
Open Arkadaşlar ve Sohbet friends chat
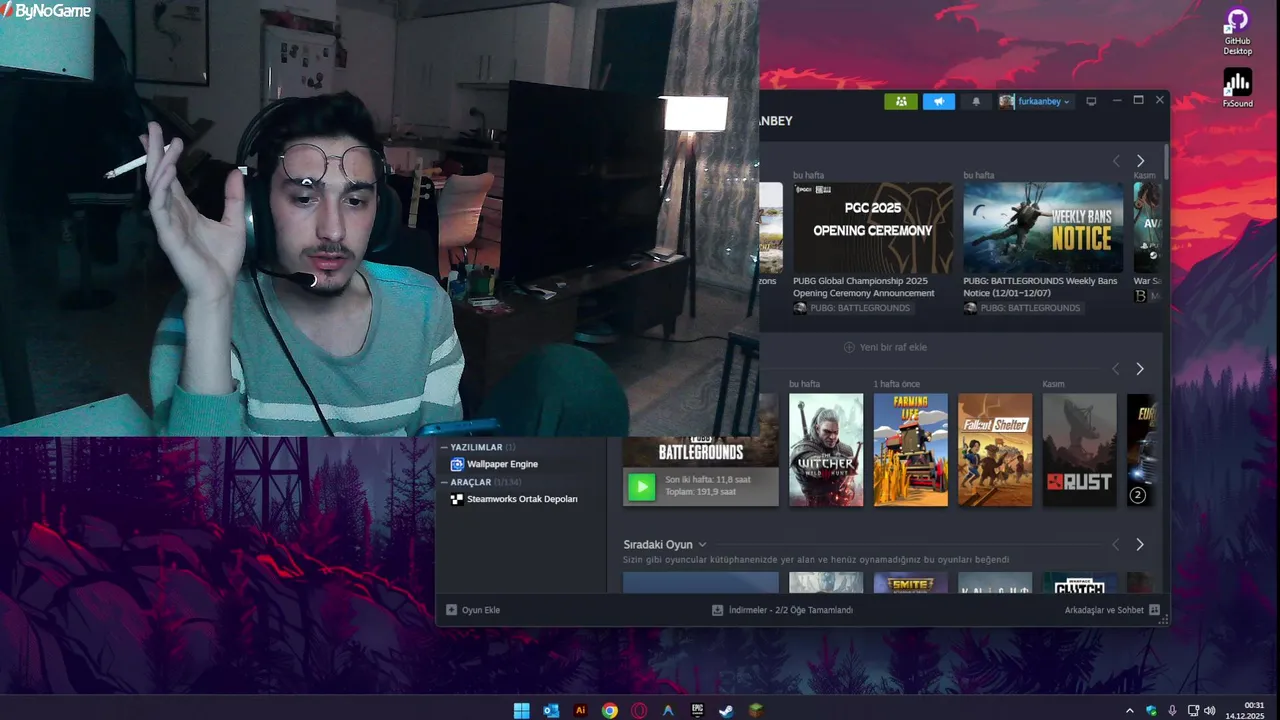click(x=1112, y=610)
